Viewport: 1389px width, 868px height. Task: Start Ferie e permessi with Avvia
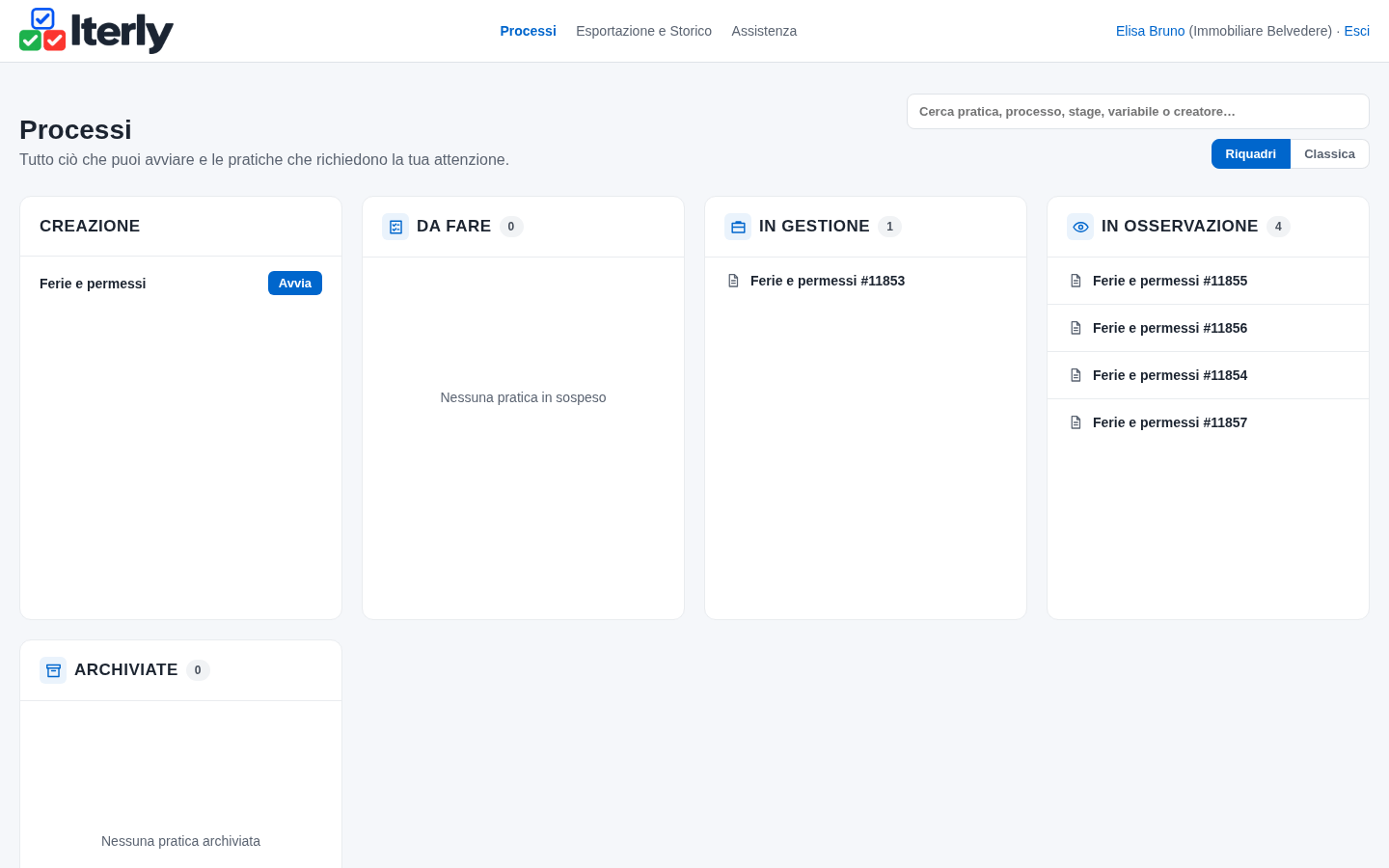295,283
